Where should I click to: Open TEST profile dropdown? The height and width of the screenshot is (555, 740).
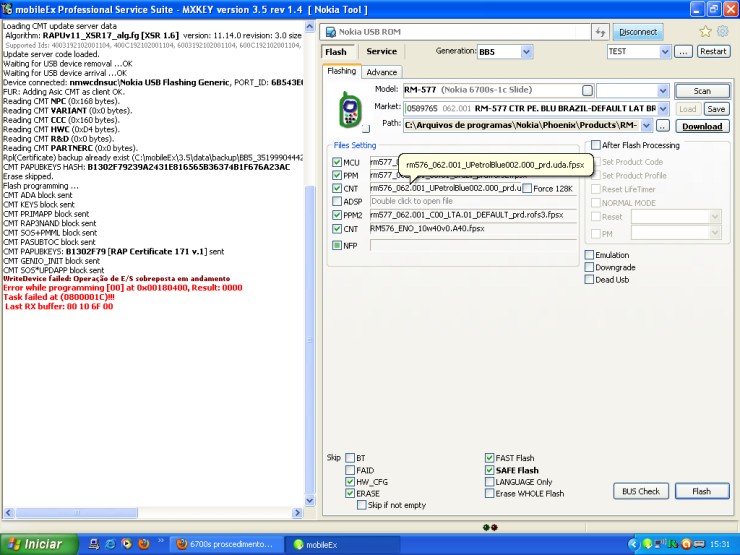tap(664, 51)
